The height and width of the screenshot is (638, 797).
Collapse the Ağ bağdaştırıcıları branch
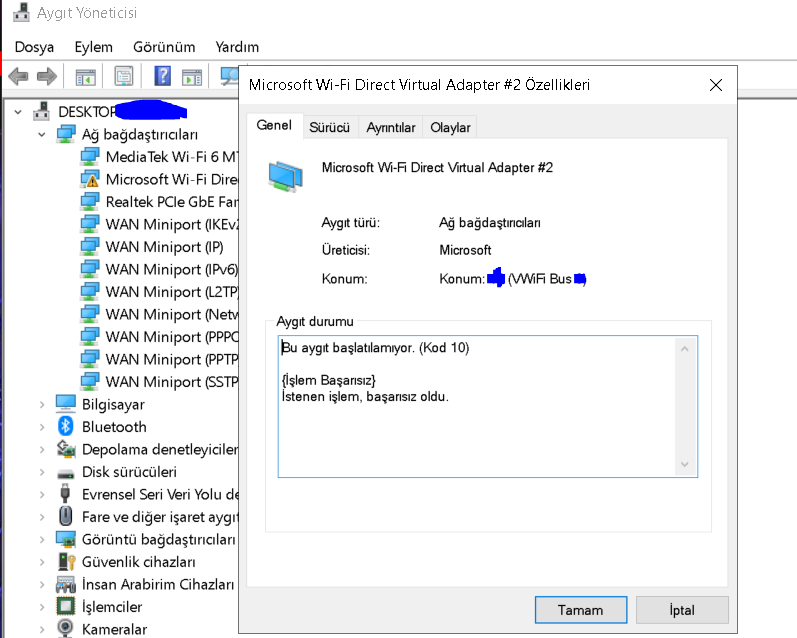42,135
